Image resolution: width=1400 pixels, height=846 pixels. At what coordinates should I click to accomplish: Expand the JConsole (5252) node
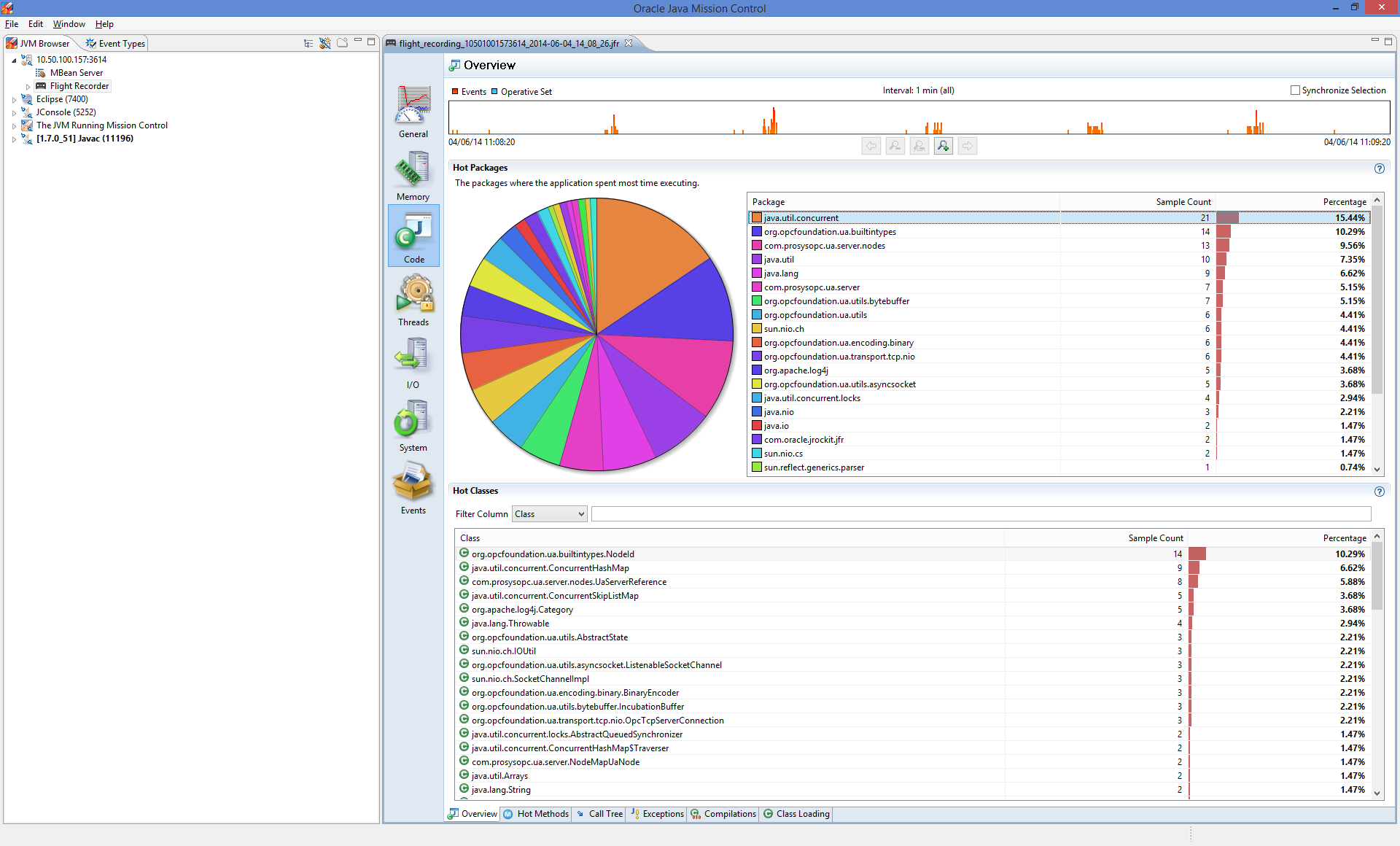[x=14, y=112]
